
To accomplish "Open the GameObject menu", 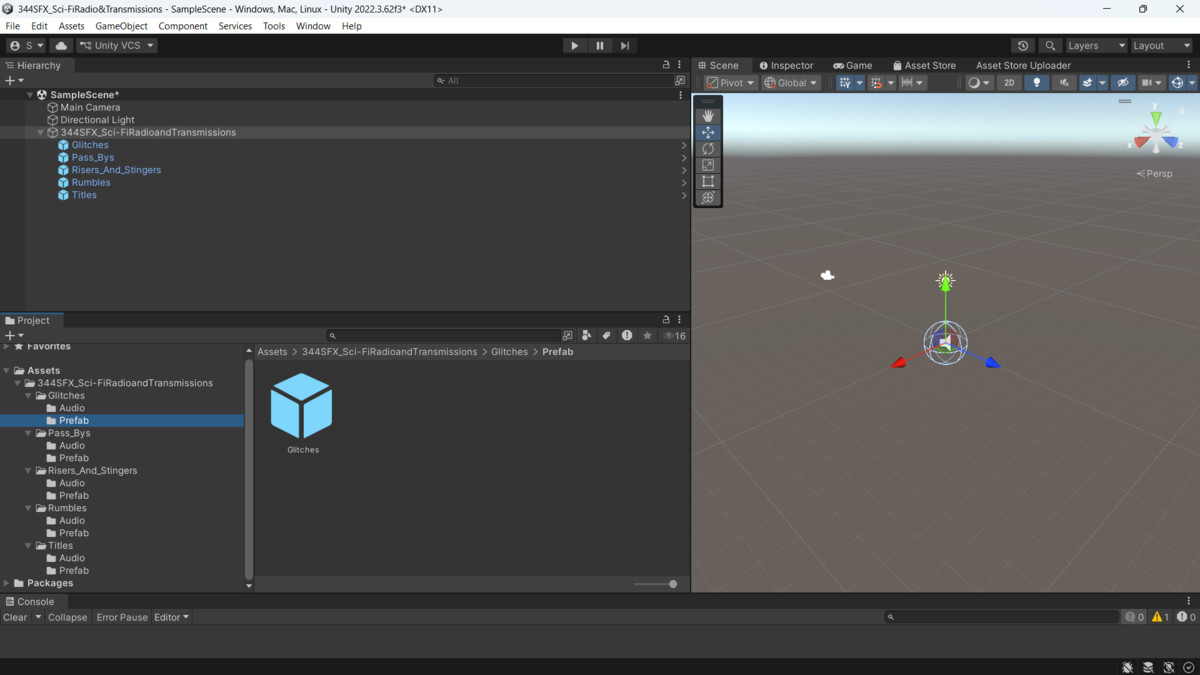I will point(121,26).
